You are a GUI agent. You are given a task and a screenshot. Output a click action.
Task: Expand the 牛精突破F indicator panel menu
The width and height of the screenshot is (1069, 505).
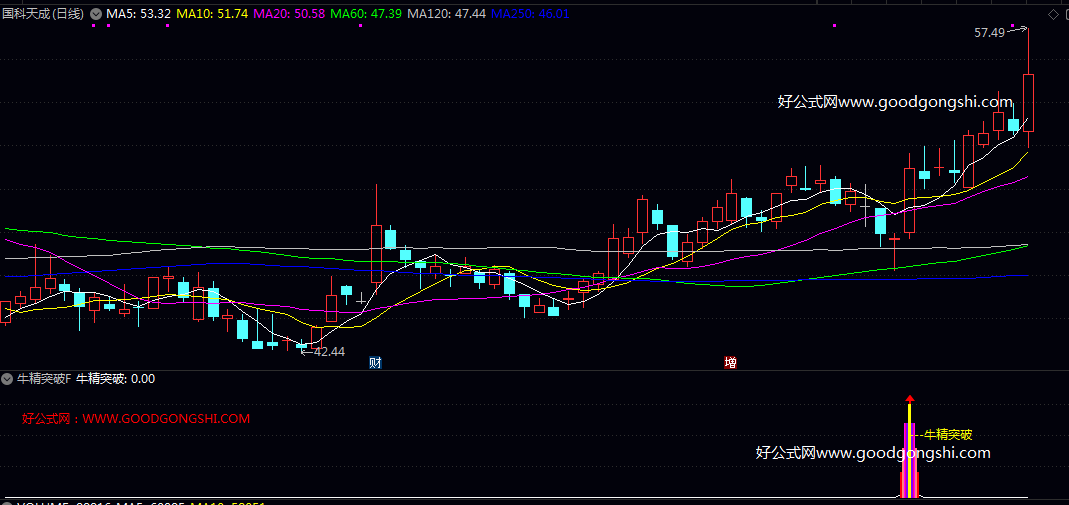pos(8,379)
